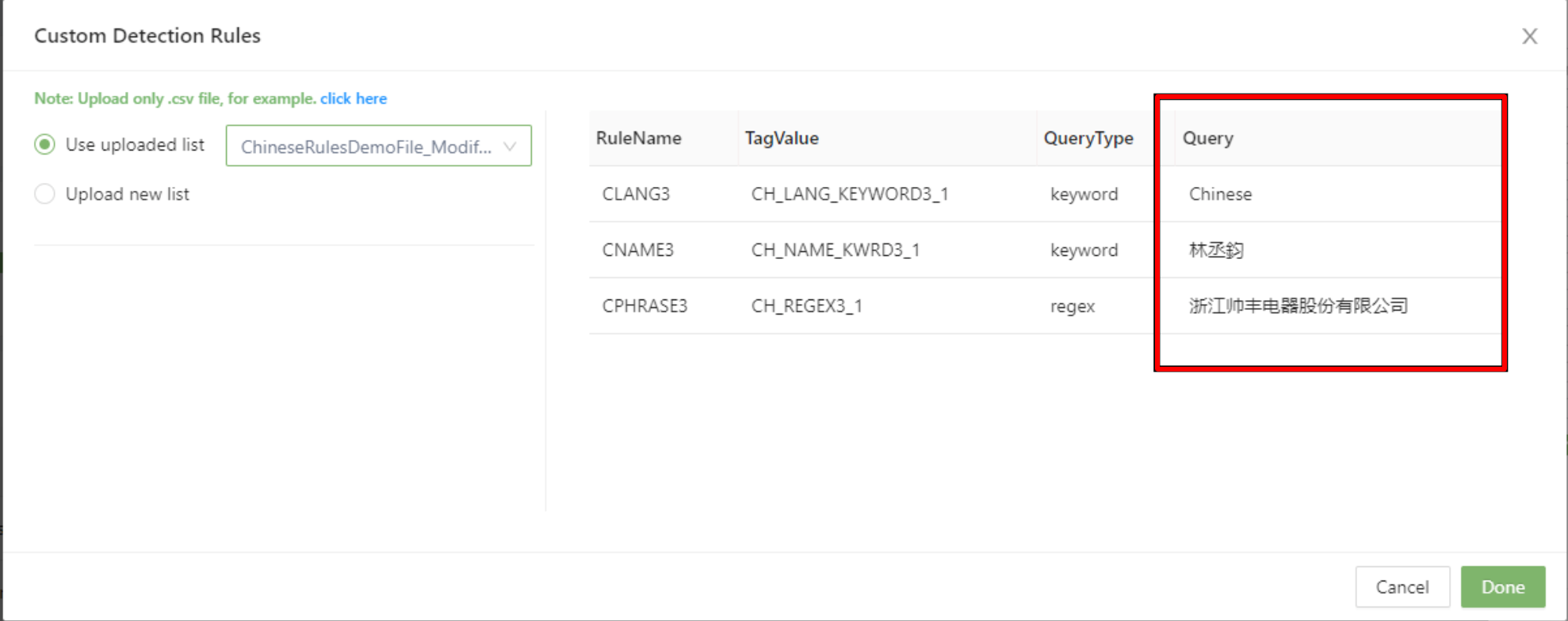Click the RuleName column header
This screenshot has height=621, width=1568.
pos(638,139)
